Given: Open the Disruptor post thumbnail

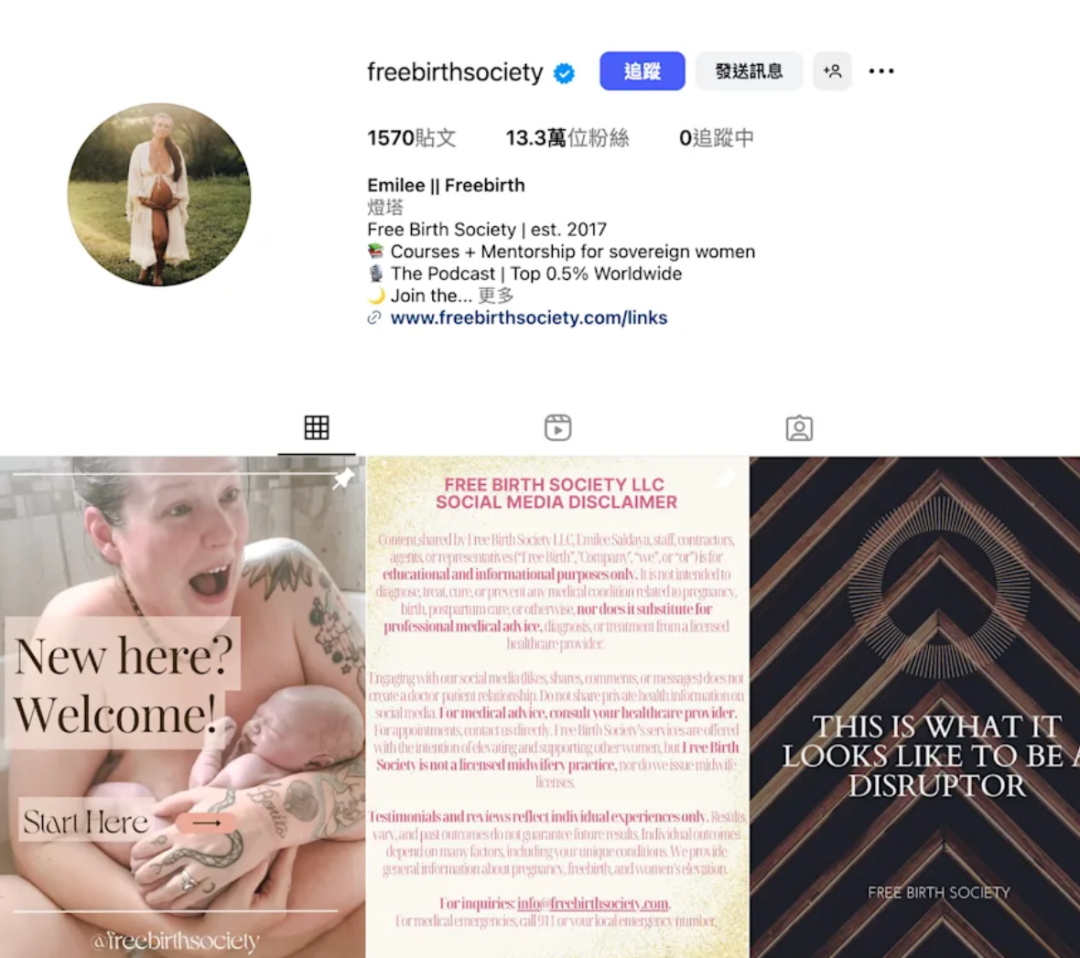Looking at the screenshot, I should [x=915, y=707].
